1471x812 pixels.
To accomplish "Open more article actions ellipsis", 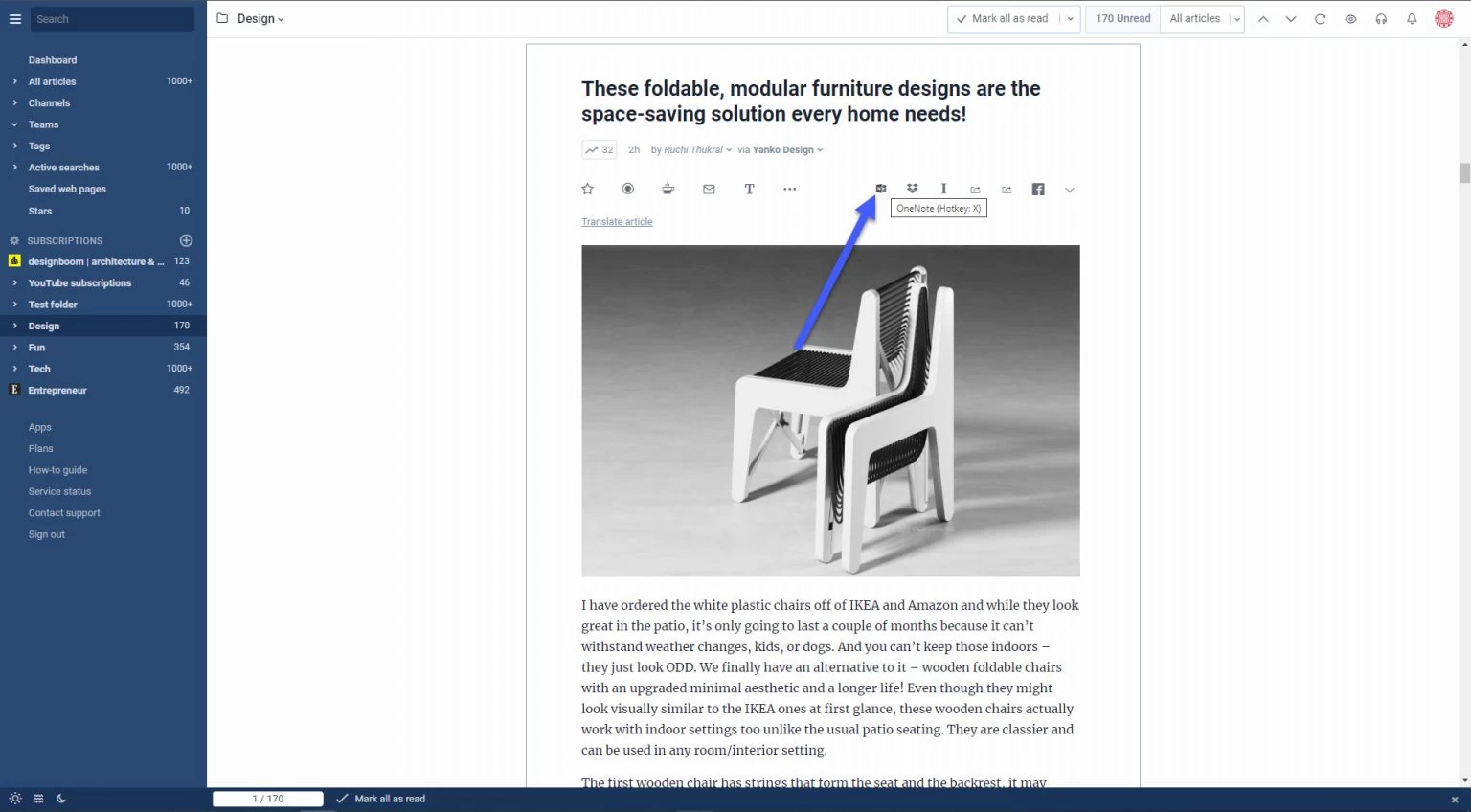I will pos(790,189).
